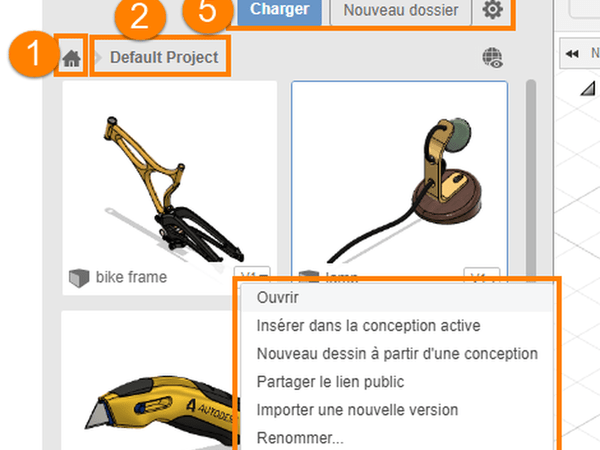Viewport: 600px width, 450px height.
Task: Click the Nouveau dossier button
Action: point(401,10)
